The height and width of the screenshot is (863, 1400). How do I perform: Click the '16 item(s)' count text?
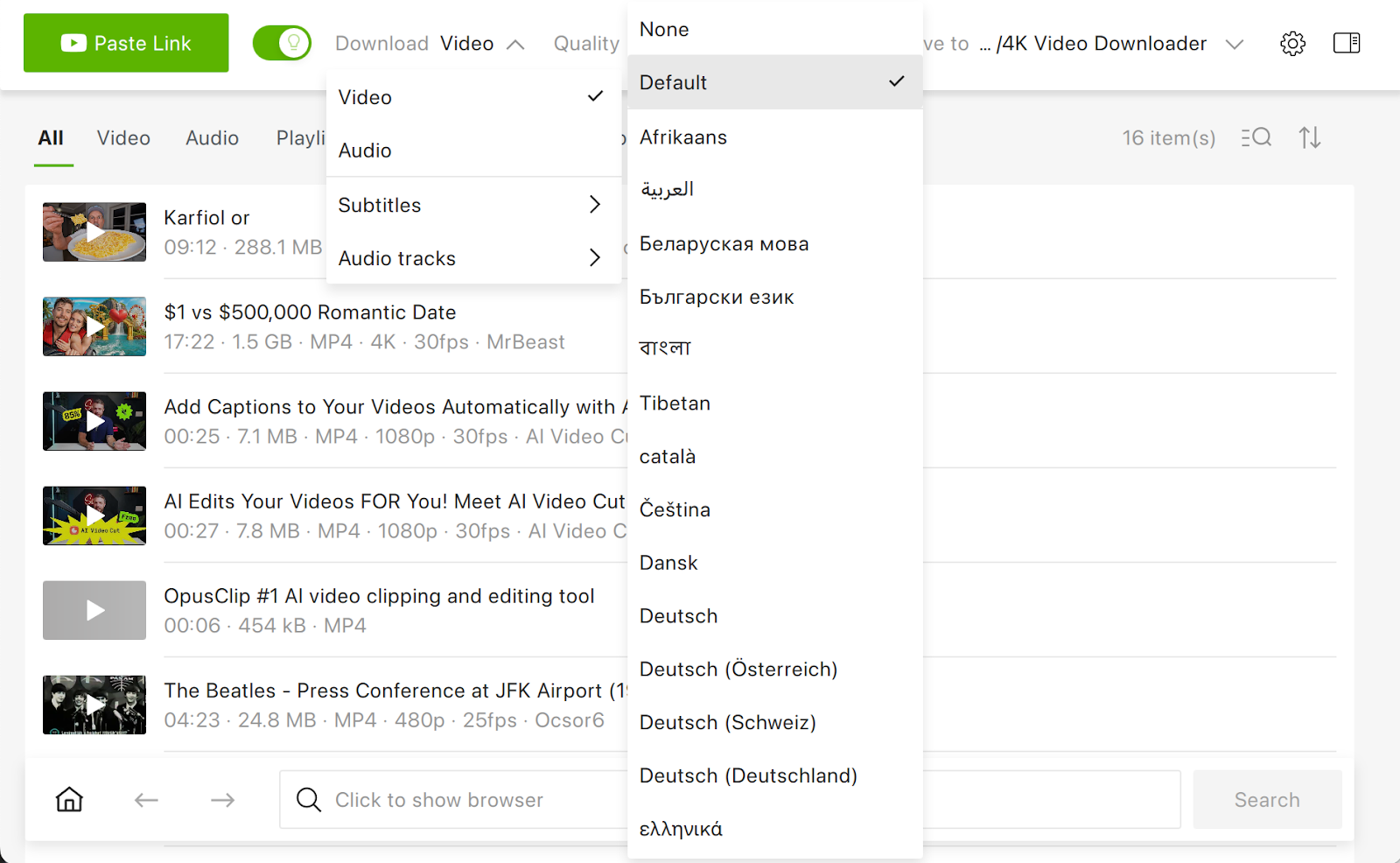(1169, 138)
